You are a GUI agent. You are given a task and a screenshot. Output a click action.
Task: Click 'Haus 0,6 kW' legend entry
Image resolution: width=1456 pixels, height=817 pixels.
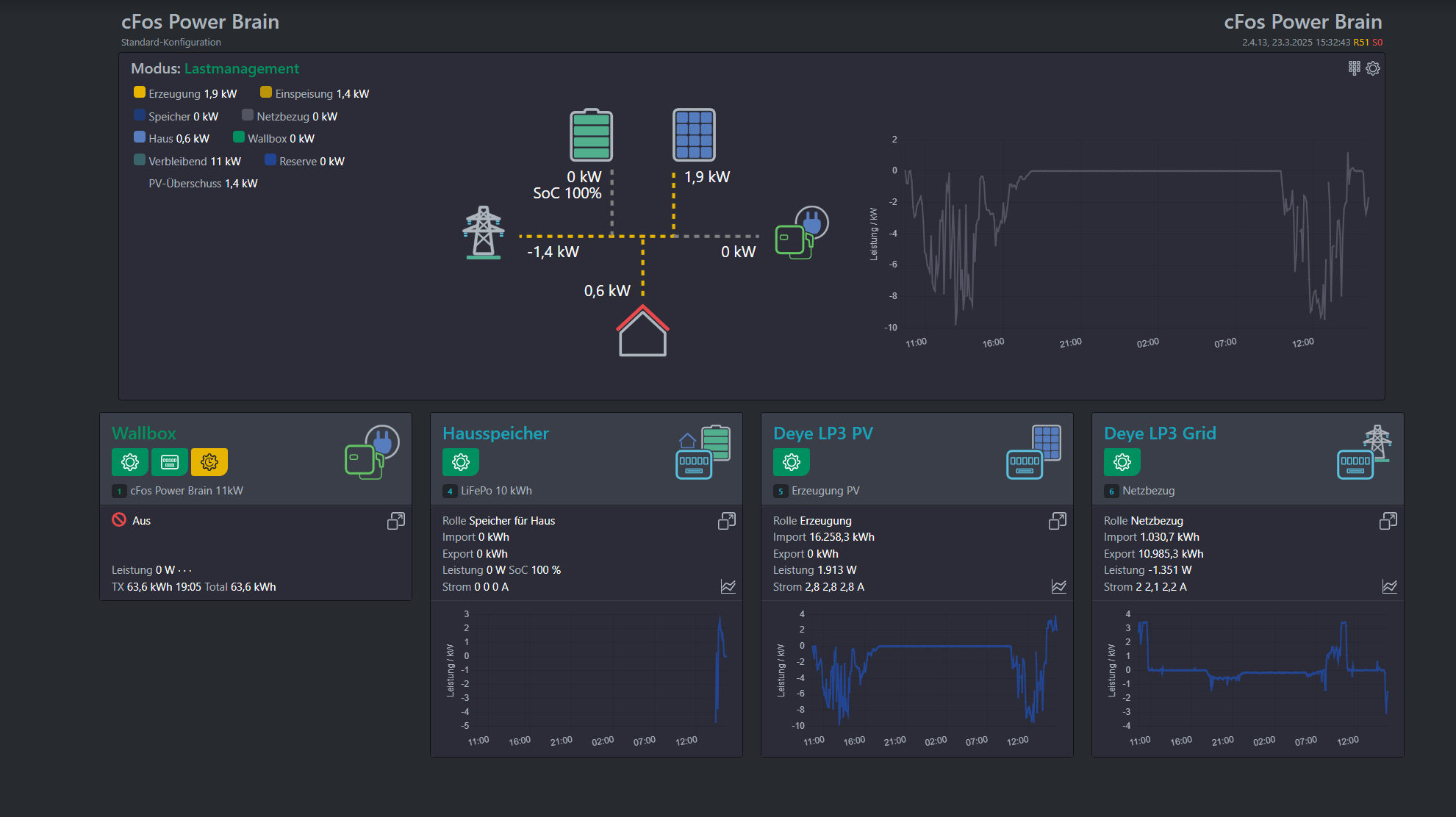pyautogui.click(x=171, y=139)
